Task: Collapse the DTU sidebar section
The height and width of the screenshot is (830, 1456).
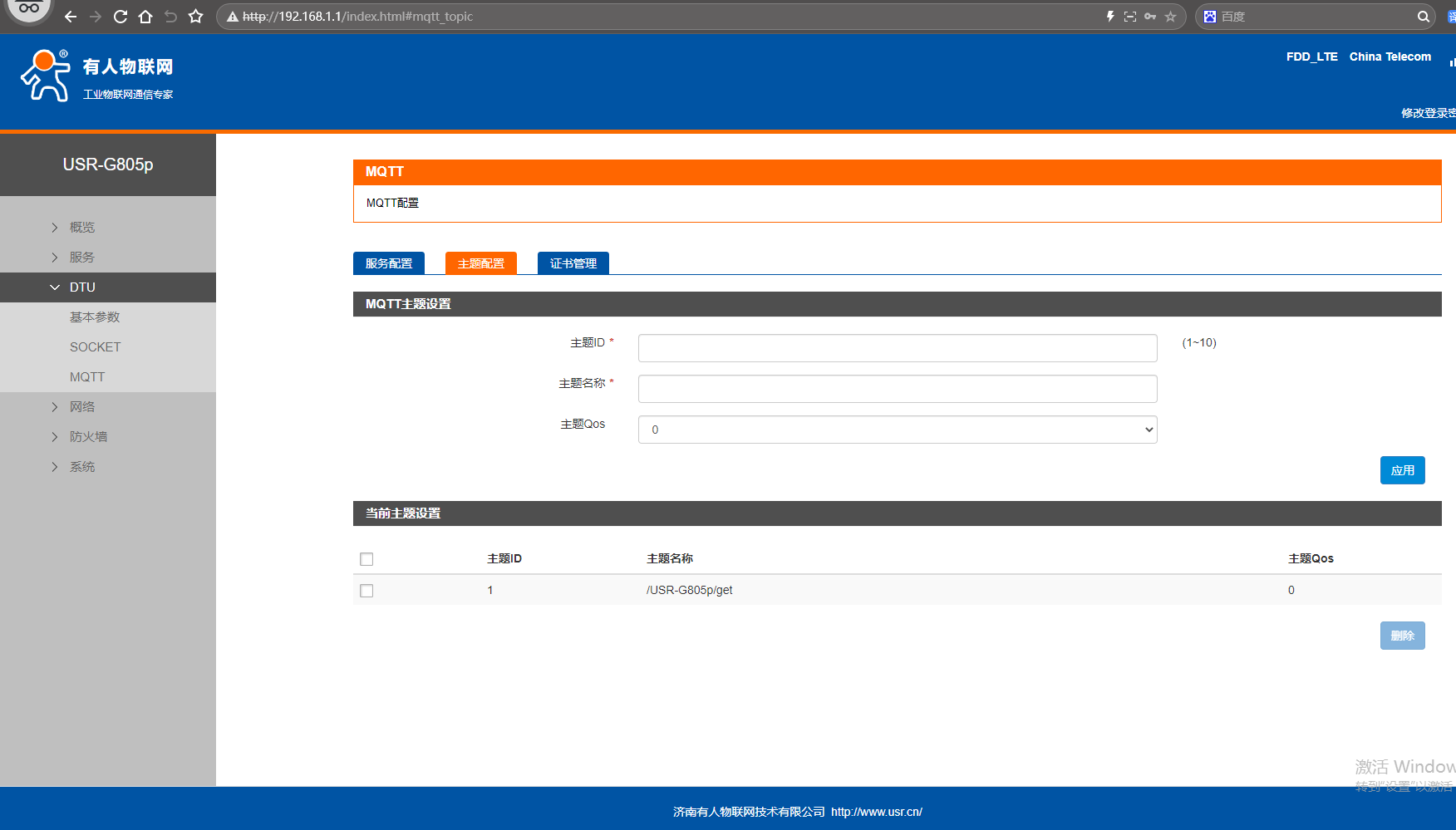Action: coord(81,287)
